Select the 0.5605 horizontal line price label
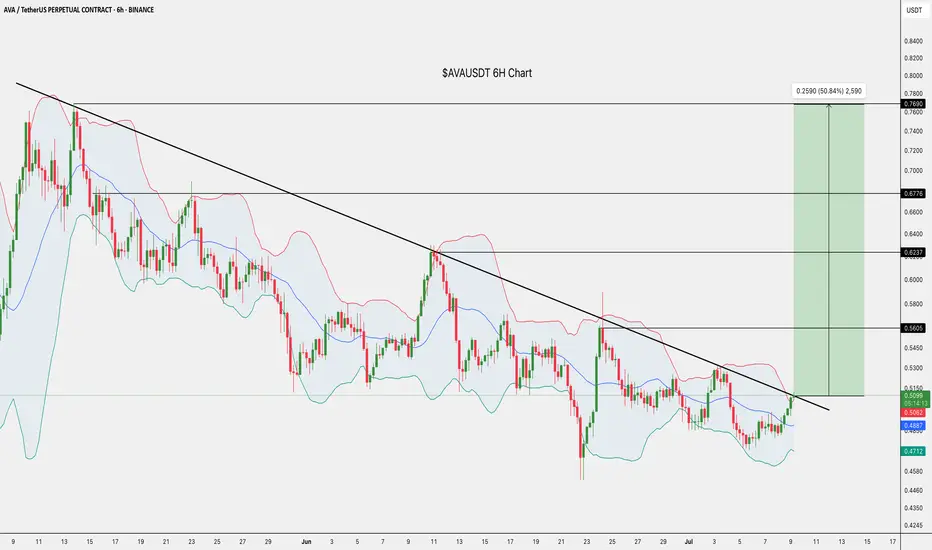This screenshot has width=932, height=550. [914, 328]
